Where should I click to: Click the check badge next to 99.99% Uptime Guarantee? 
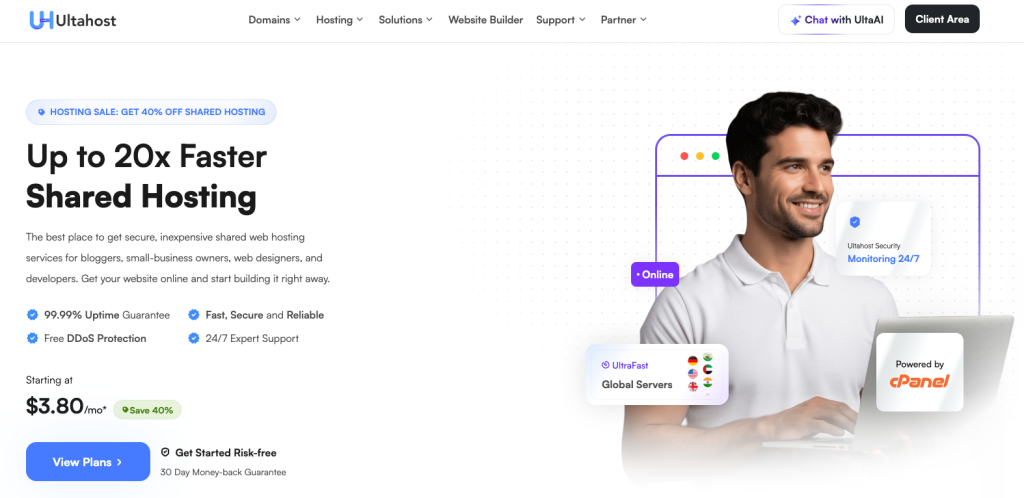(32, 315)
